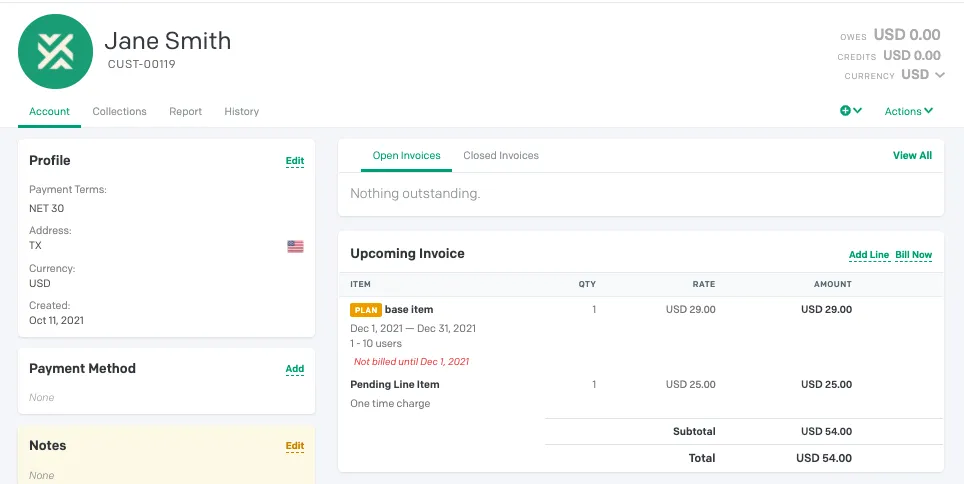Select the Open Invoices tab
The height and width of the screenshot is (484, 964).
click(x=406, y=156)
